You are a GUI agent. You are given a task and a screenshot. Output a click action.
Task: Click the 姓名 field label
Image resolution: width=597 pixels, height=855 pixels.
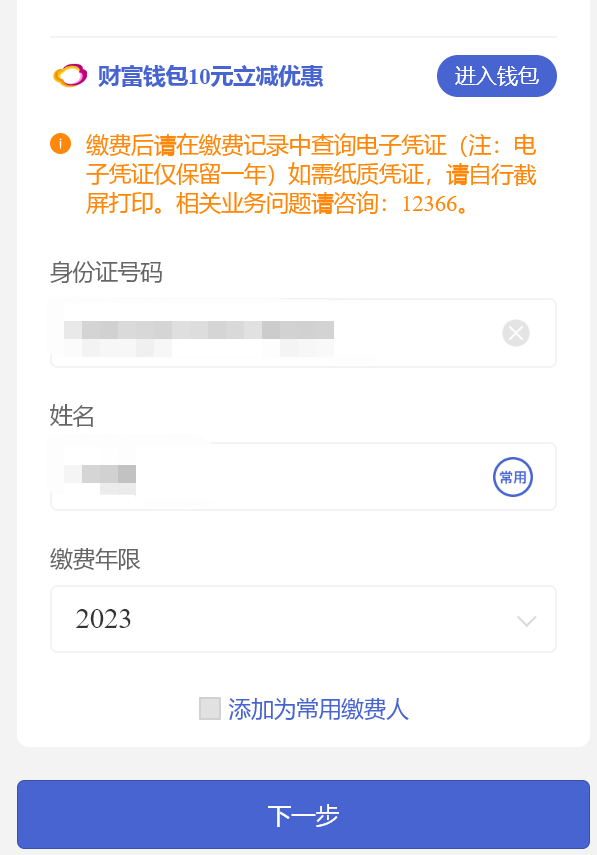pyautogui.click(x=72, y=416)
